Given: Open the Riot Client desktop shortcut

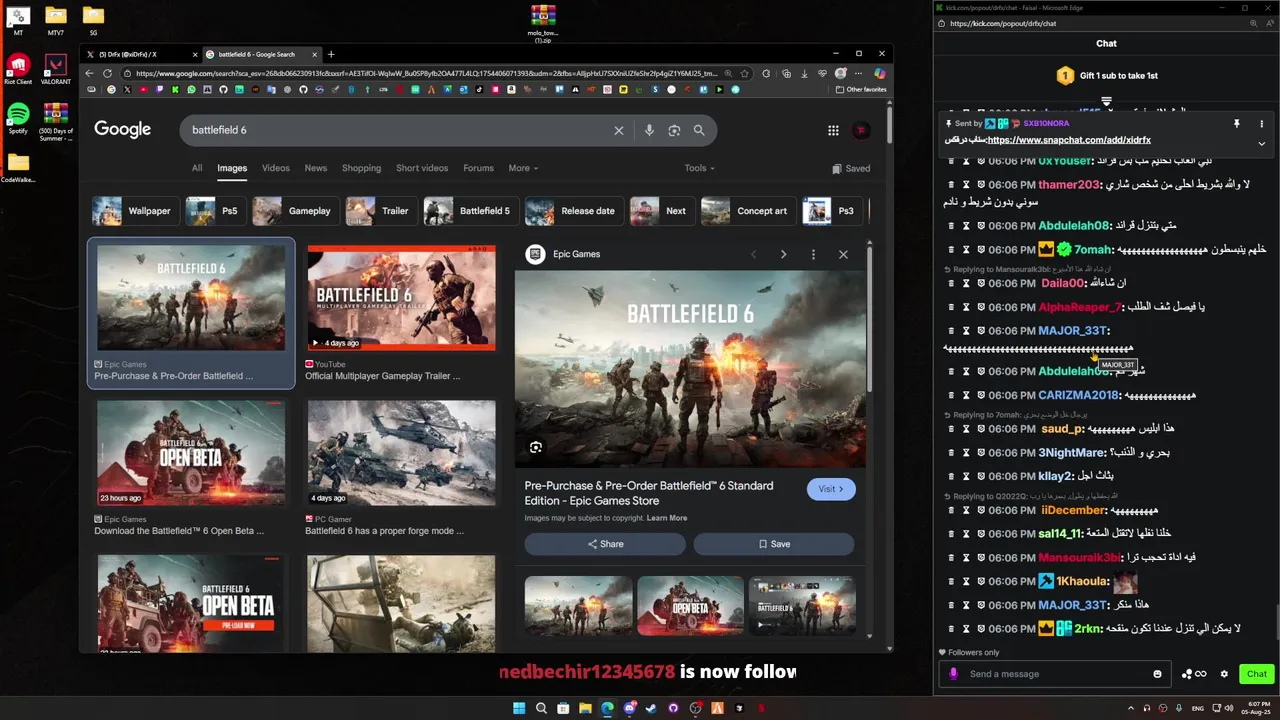Looking at the screenshot, I should click(18, 69).
